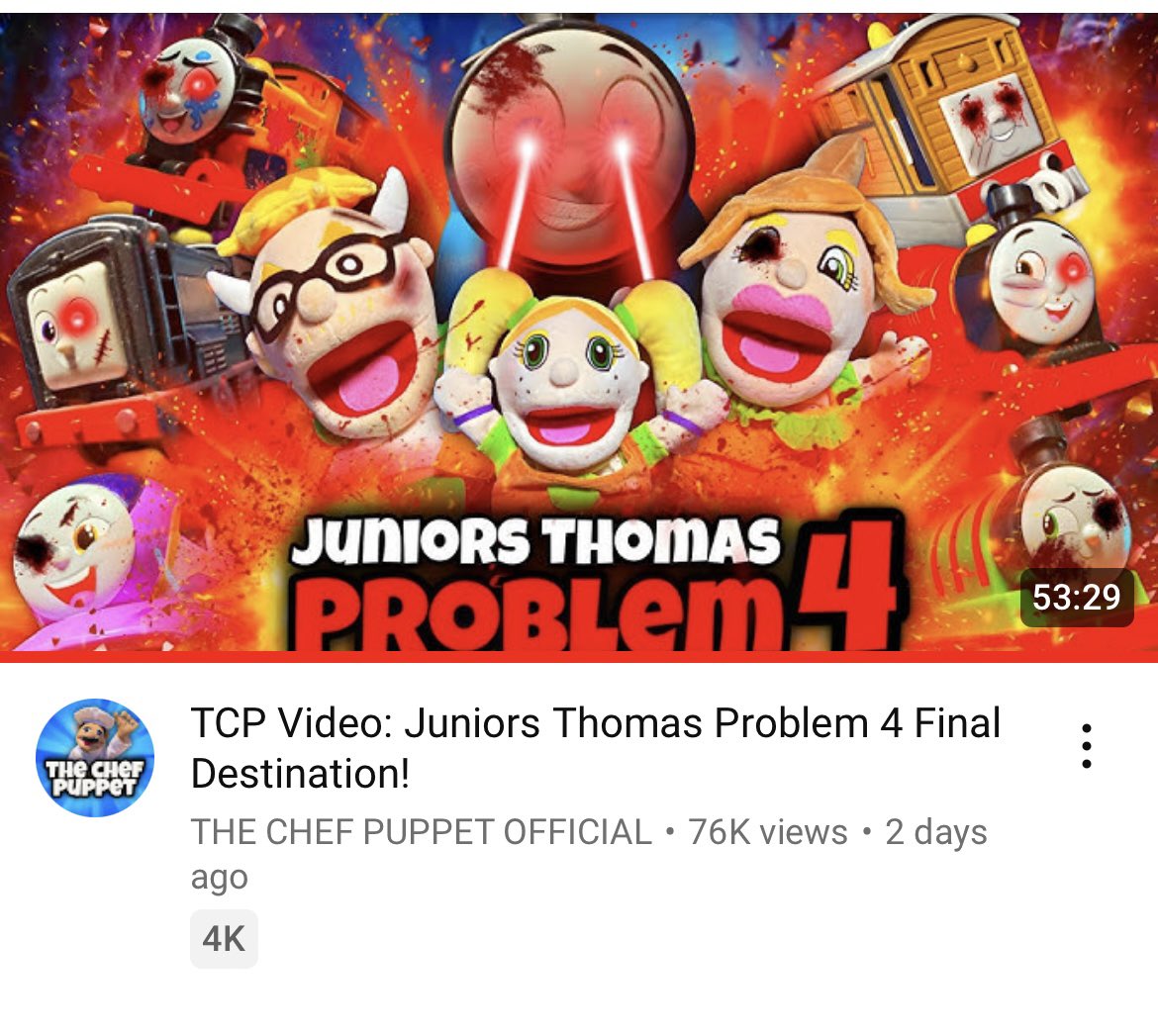Open the three-dot more options menu
The width and height of the screenshot is (1158, 1036).
(x=1086, y=746)
